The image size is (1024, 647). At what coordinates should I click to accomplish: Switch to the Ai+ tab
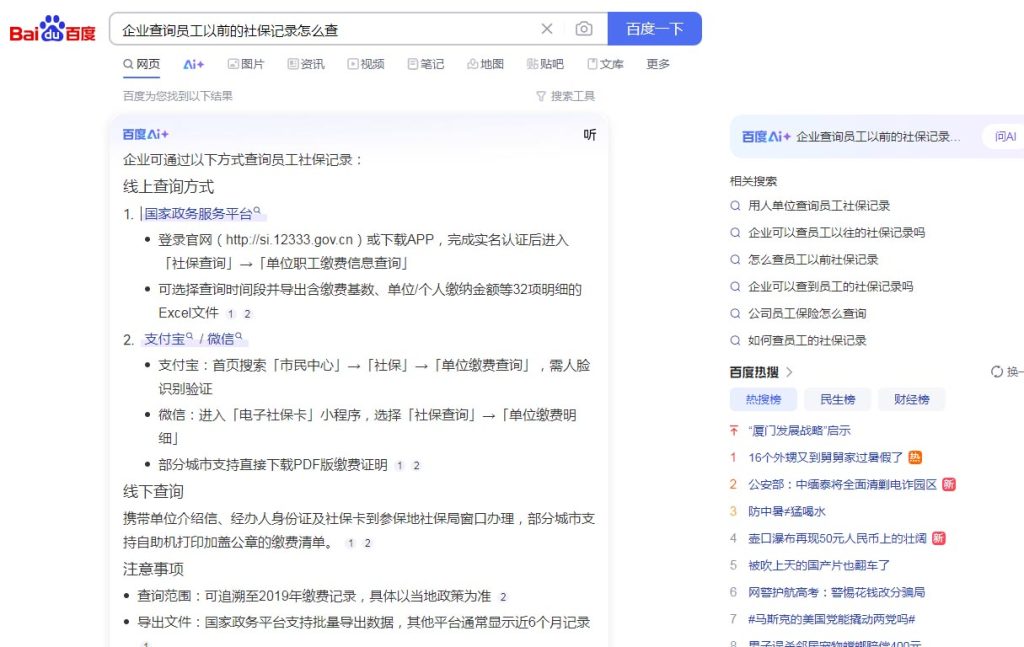click(x=193, y=64)
